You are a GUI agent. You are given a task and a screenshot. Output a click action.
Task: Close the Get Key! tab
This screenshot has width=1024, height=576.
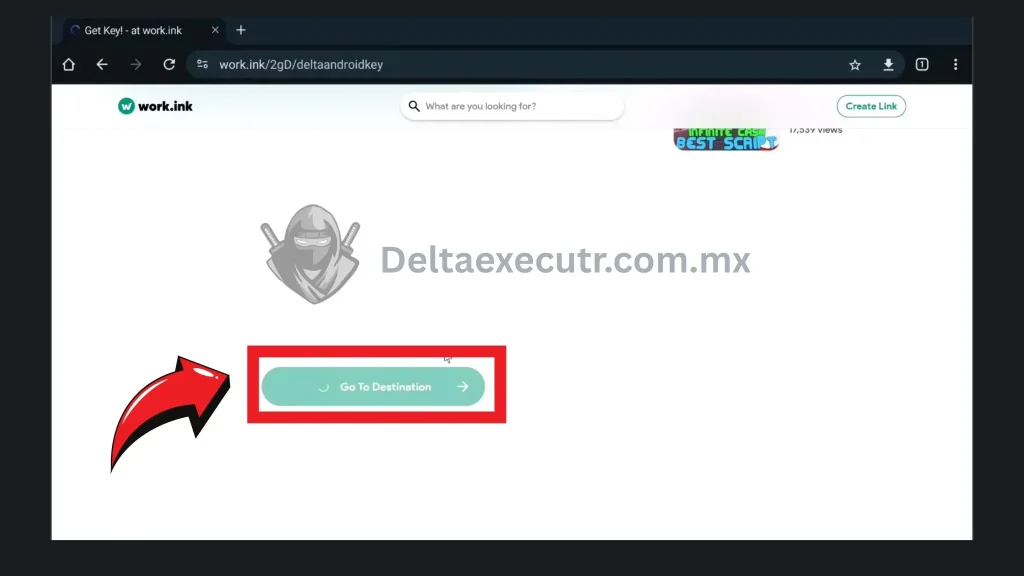215,30
